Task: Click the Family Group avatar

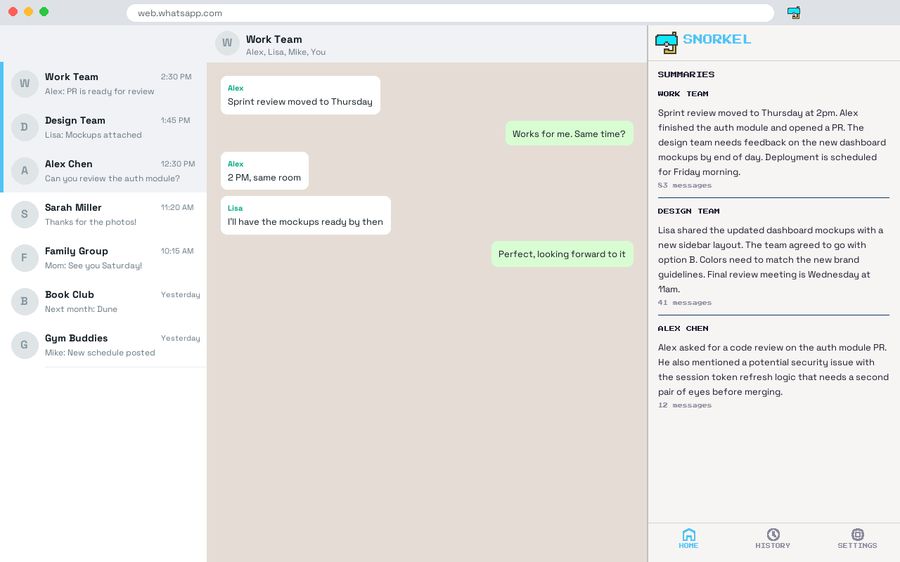Action: click(25, 258)
